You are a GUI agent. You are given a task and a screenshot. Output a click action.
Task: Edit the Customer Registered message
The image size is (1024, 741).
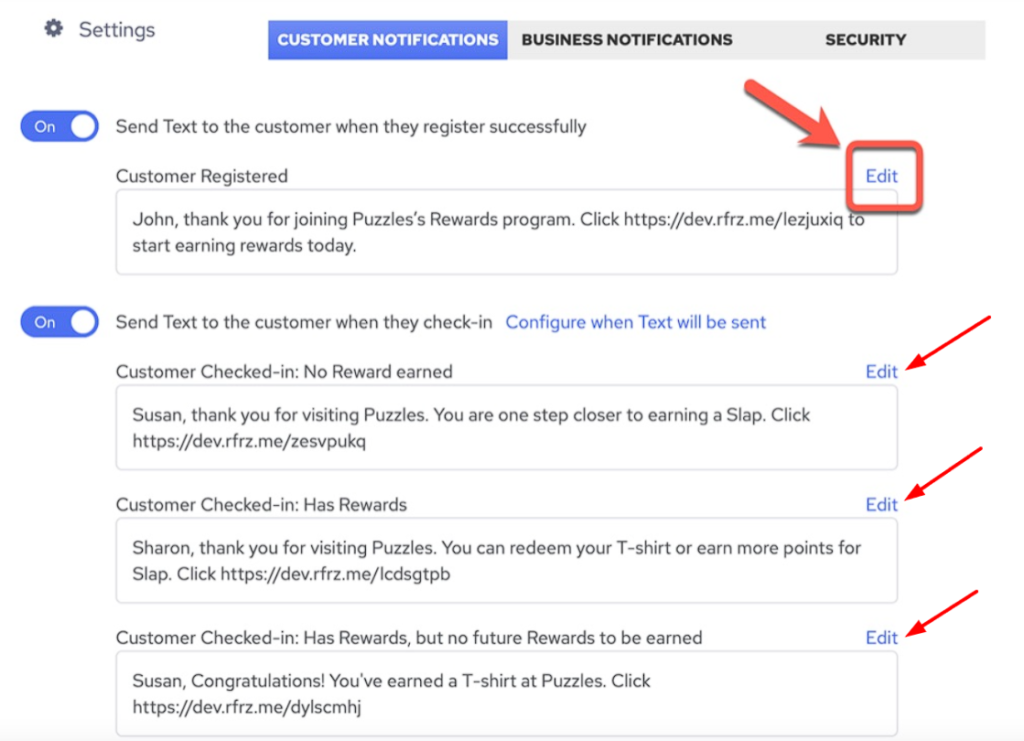pos(881,176)
